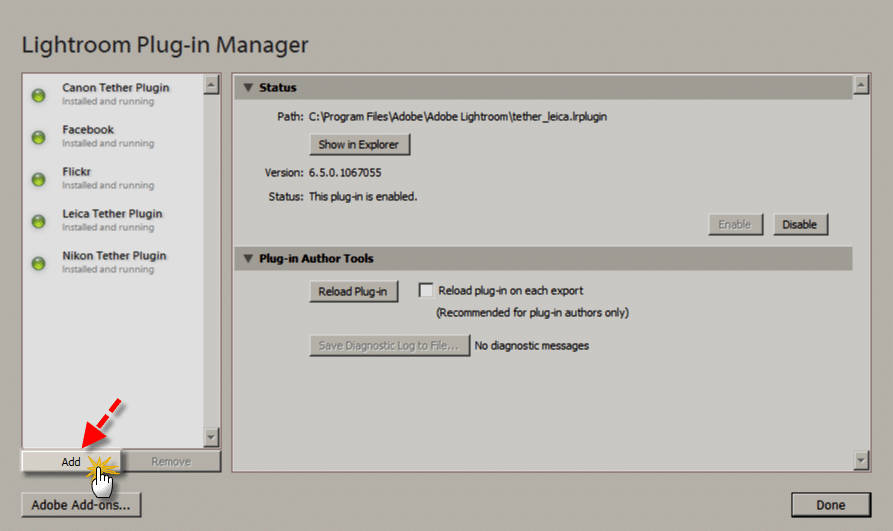893x531 pixels.
Task: Click details panel scrollbar up arrow
Action: (861, 85)
